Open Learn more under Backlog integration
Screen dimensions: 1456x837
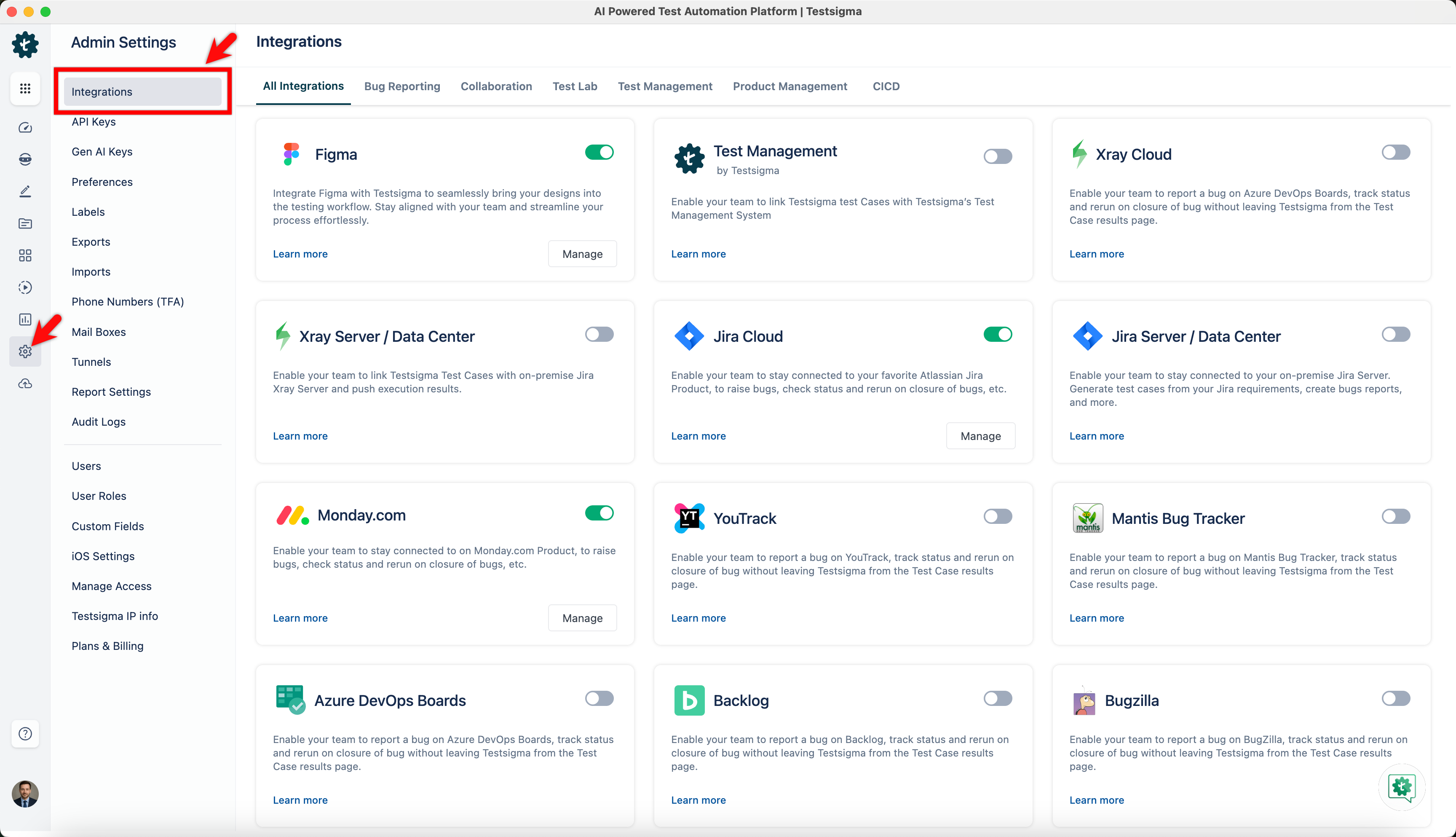(x=698, y=799)
